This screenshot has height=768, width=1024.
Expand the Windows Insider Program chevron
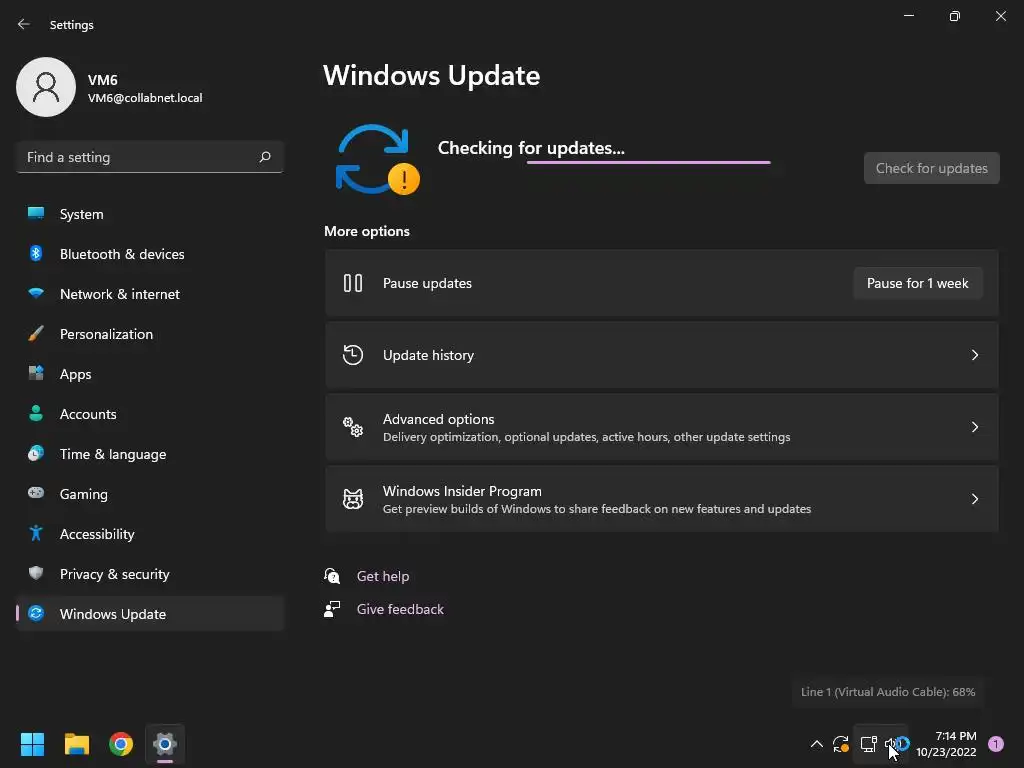point(974,499)
